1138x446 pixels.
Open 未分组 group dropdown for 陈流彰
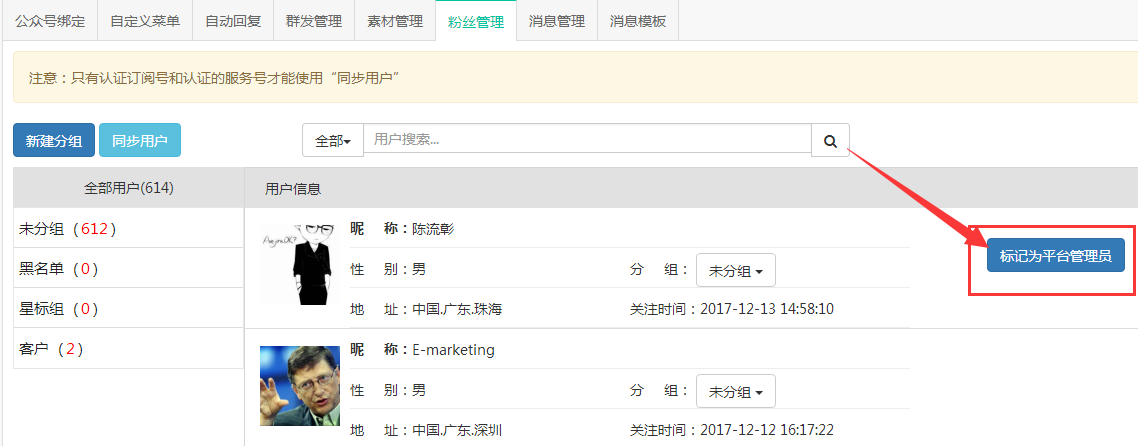tap(735, 271)
